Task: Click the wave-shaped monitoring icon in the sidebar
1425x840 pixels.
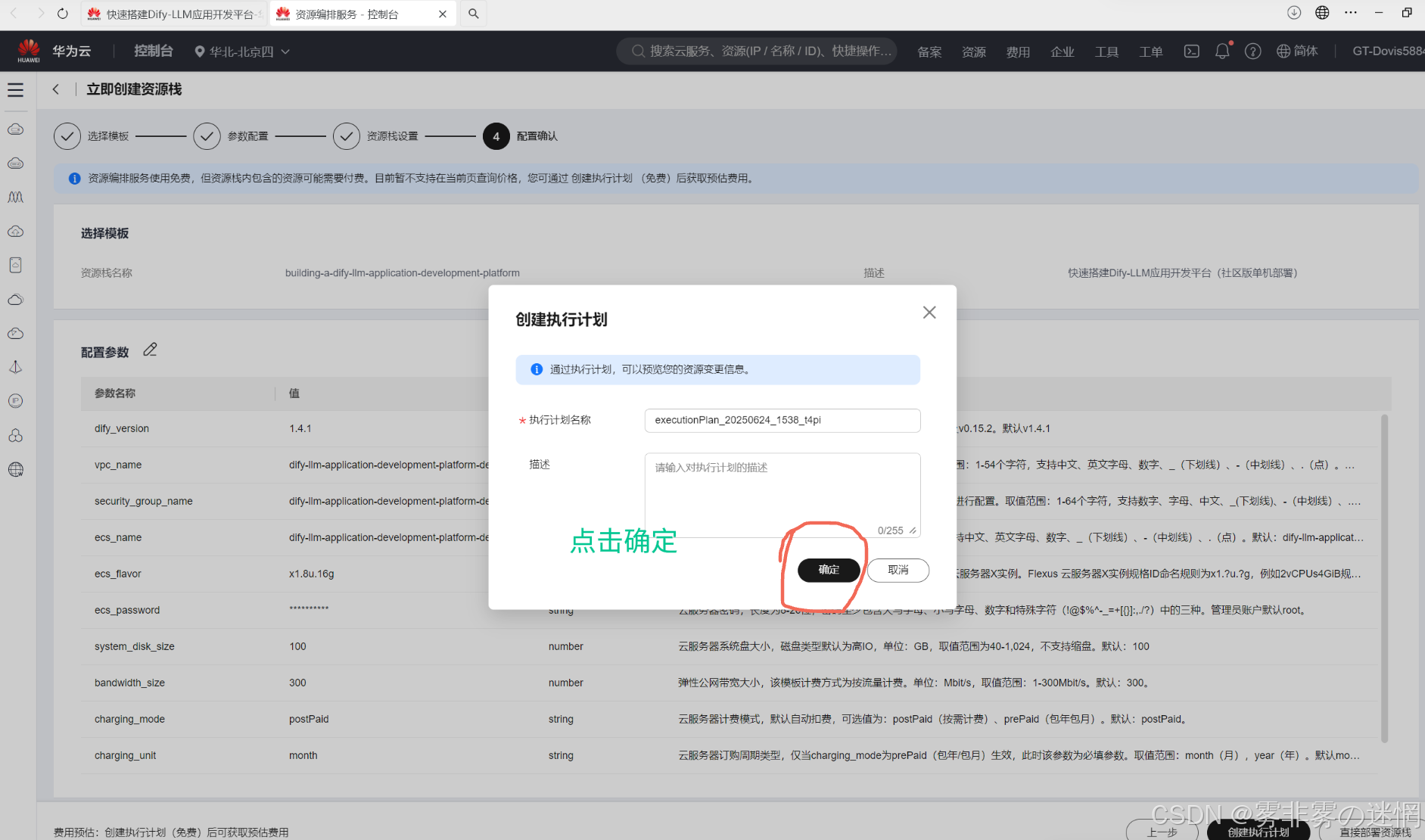Action: [x=15, y=198]
